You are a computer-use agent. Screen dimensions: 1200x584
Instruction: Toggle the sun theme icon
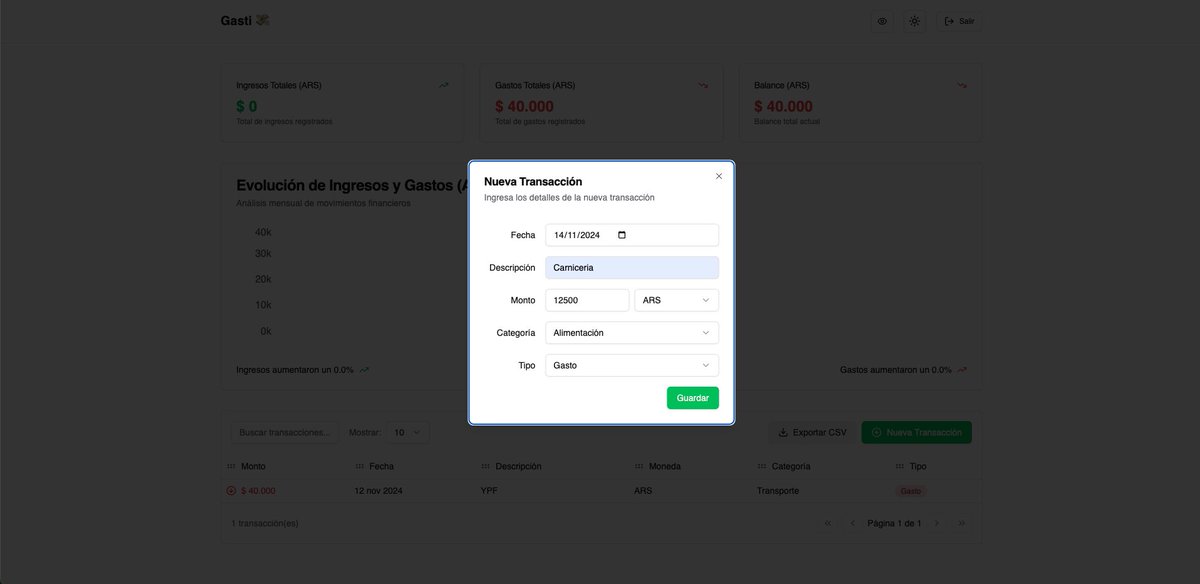tap(914, 21)
